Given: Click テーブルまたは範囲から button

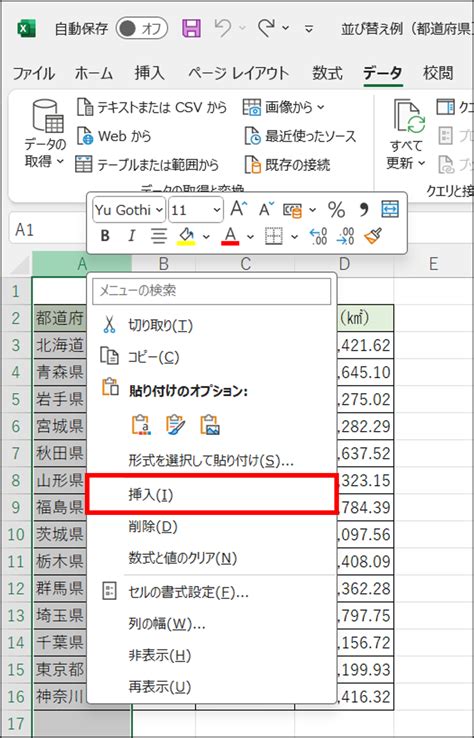Looking at the screenshot, I should (x=147, y=165).
